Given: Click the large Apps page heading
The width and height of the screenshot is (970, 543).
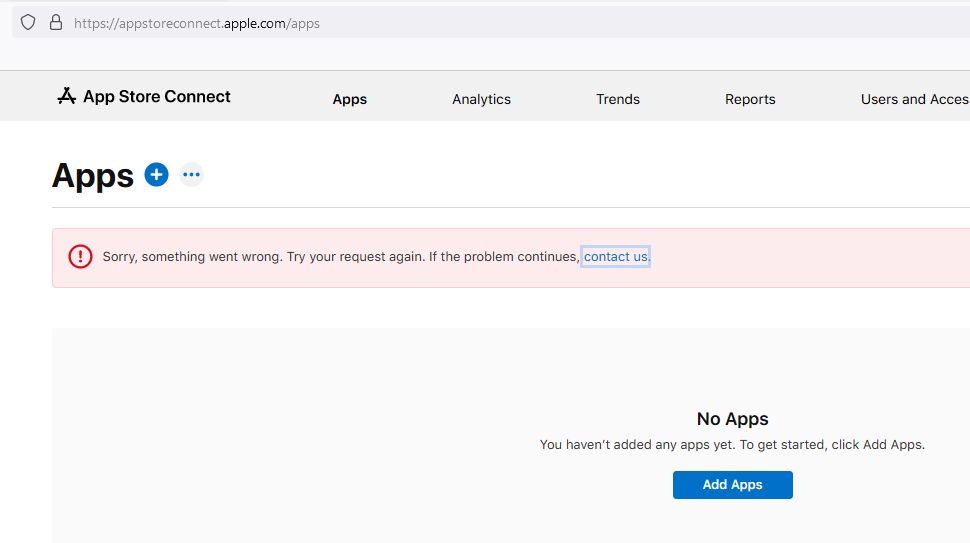Looking at the screenshot, I should pos(93,176).
